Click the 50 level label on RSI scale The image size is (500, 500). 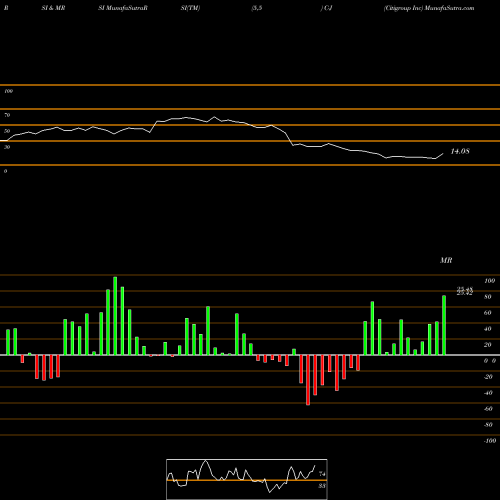(x=7, y=131)
